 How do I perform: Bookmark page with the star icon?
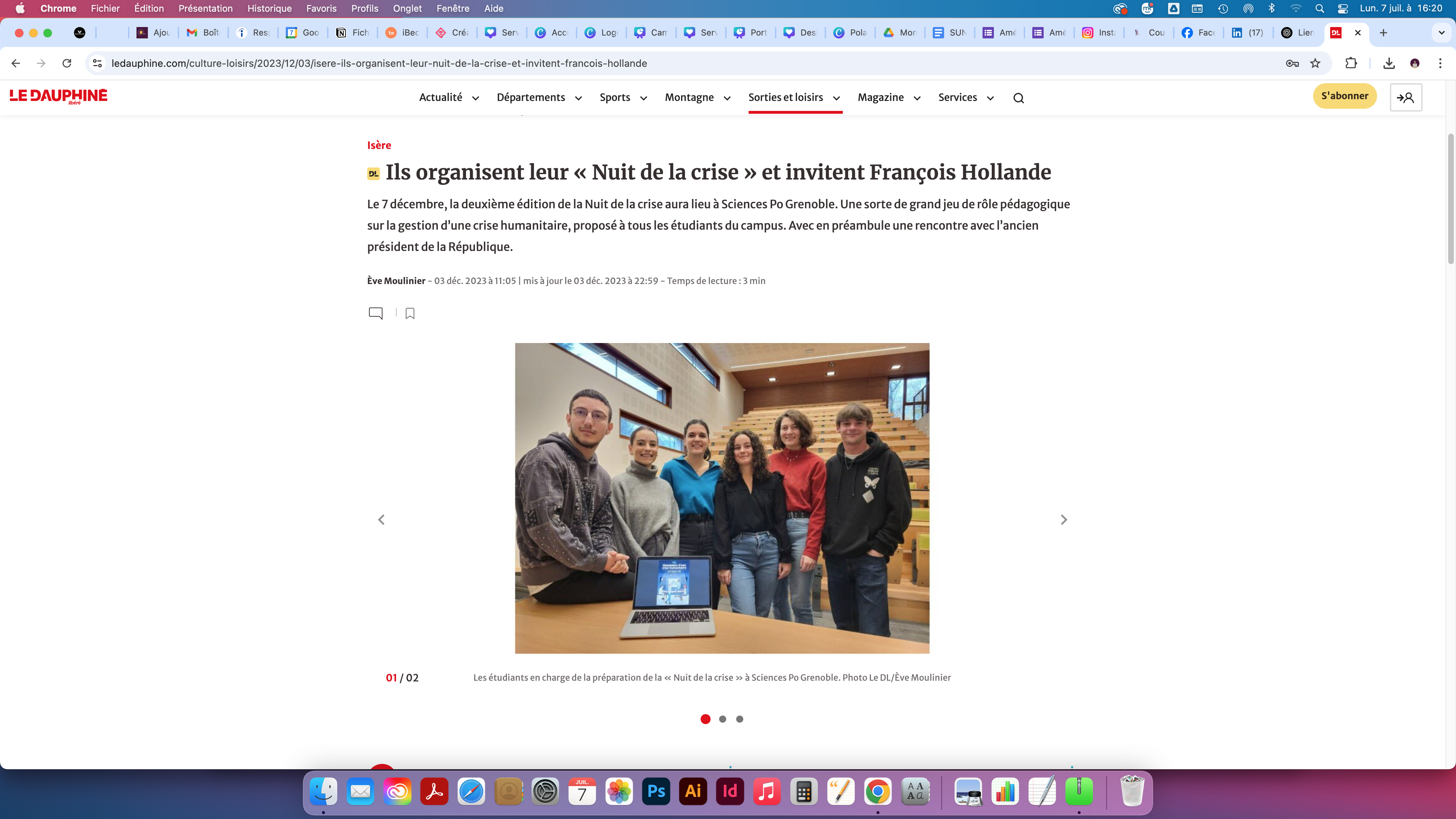tap(1315, 63)
